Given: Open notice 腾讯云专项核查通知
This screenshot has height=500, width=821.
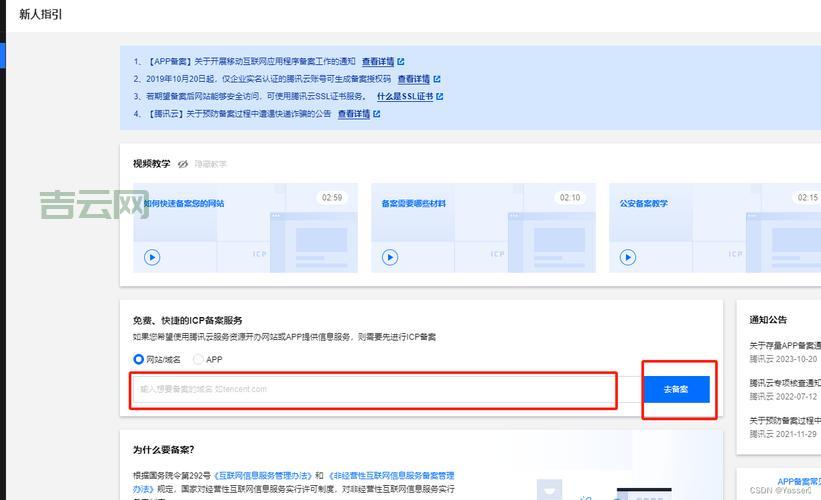Looking at the screenshot, I should [x=785, y=383].
